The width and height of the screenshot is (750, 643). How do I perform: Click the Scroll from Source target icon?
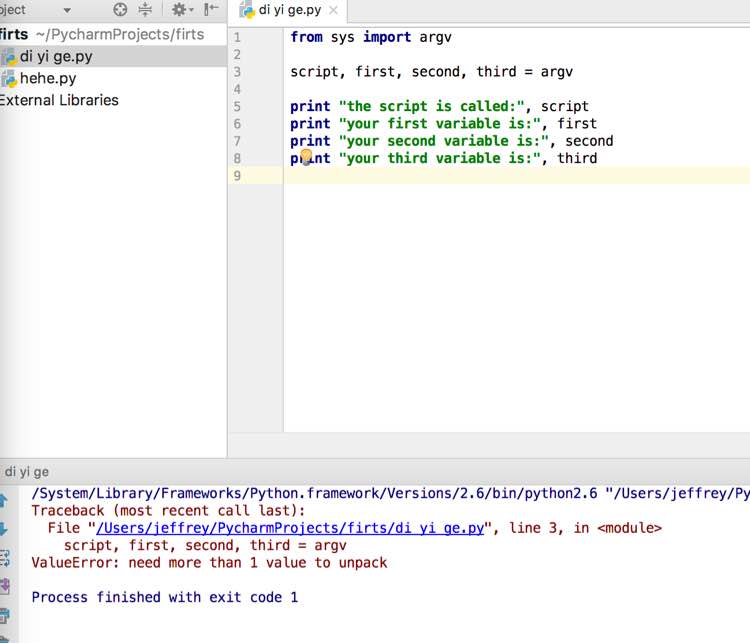click(120, 10)
